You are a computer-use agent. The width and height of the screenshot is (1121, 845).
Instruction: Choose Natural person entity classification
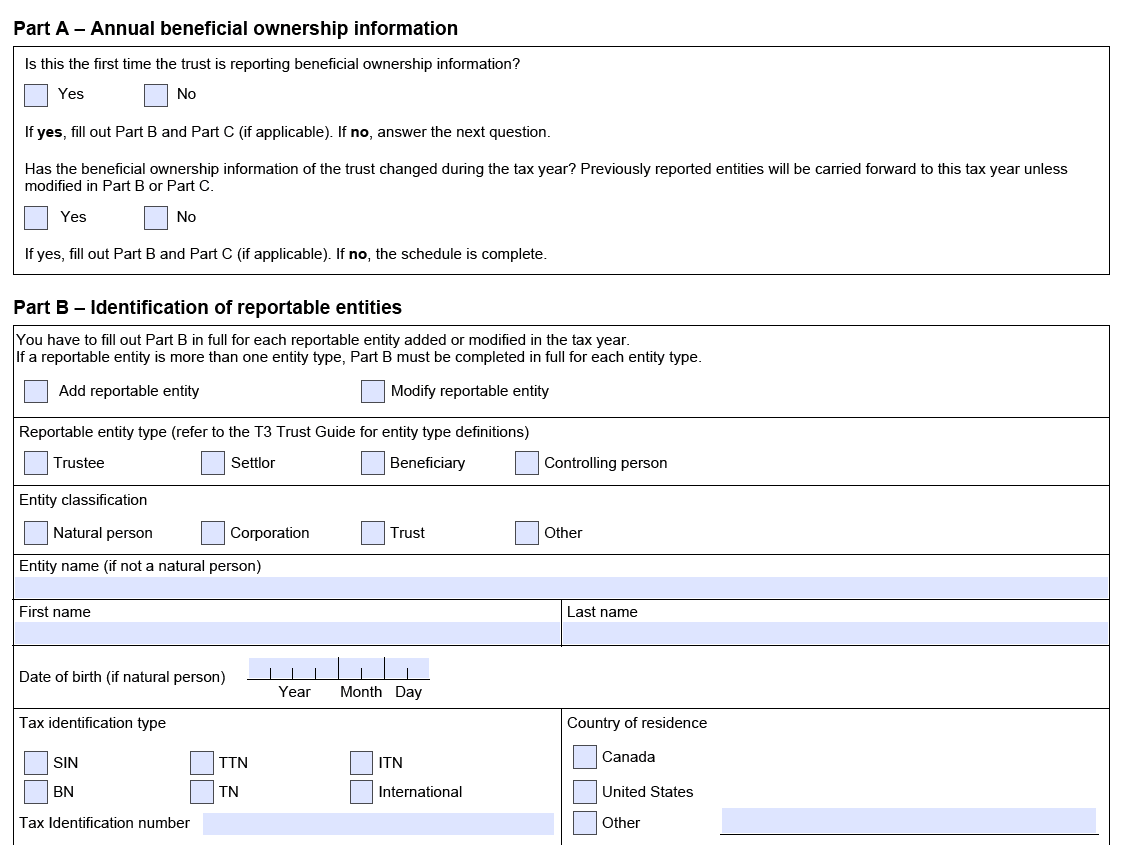pyautogui.click(x=36, y=533)
